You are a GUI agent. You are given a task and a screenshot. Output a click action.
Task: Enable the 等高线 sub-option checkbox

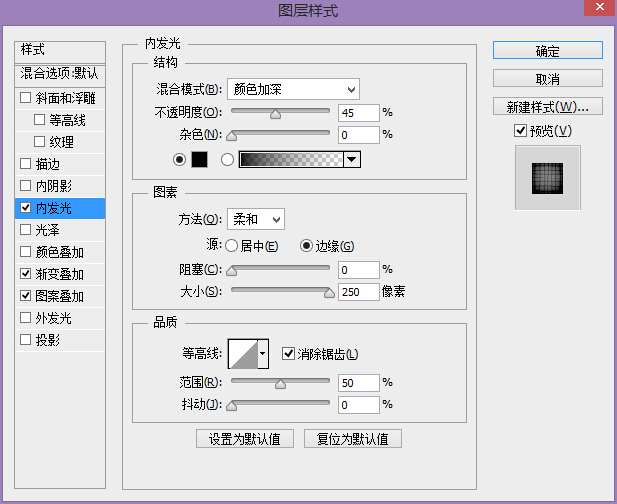coord(39,120)
